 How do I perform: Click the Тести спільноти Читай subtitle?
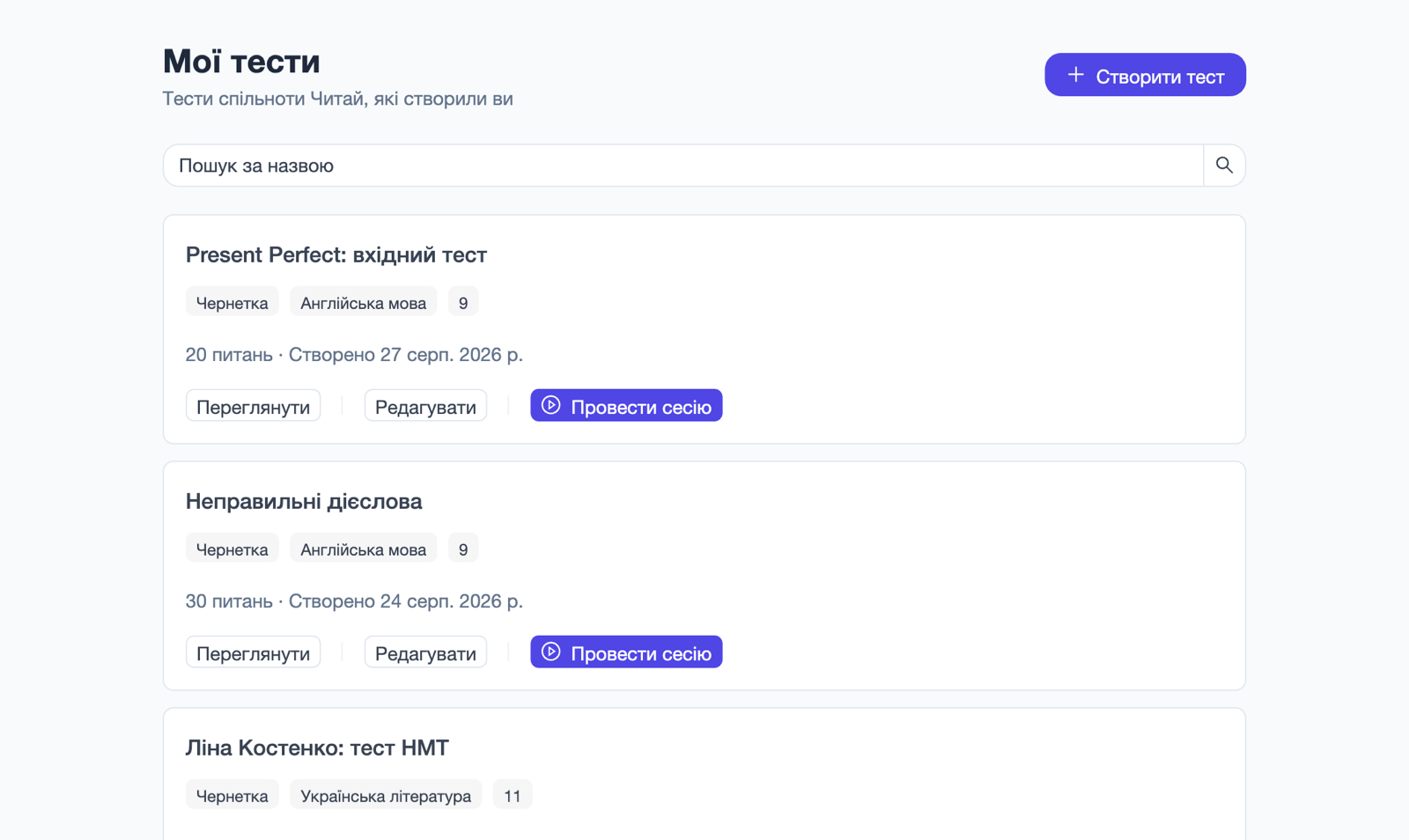[x=338, y=99]
